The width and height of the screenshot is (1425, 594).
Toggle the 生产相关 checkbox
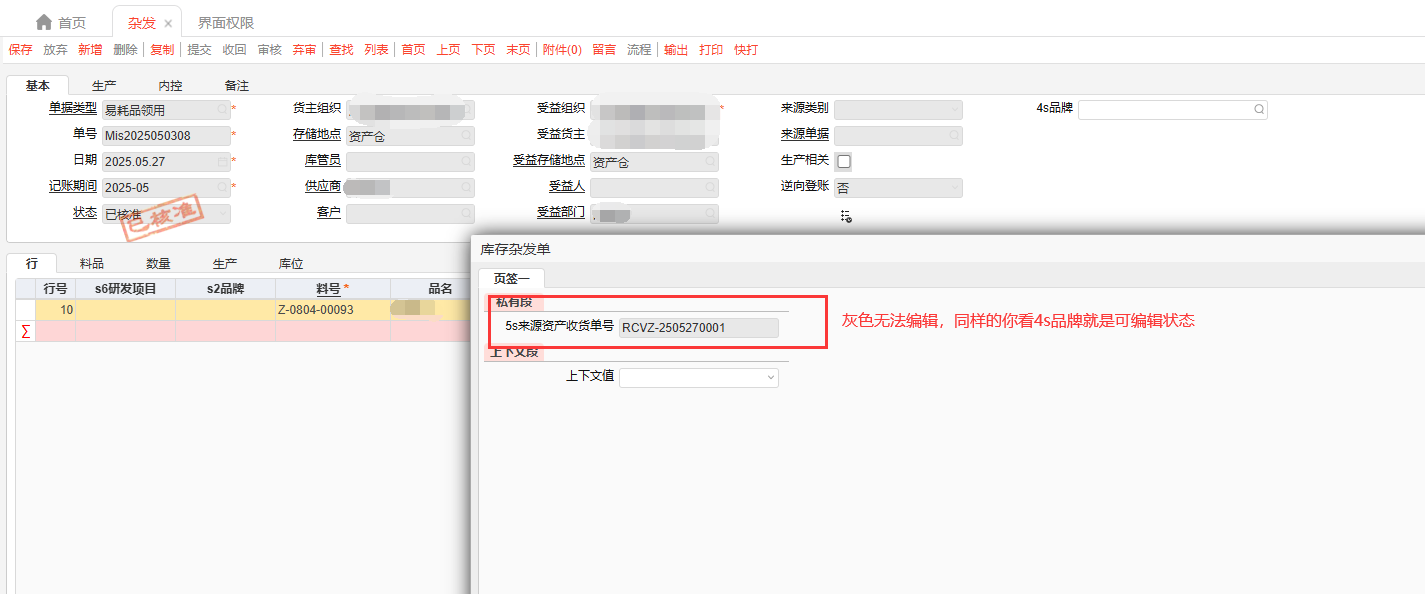pyautogui.click(x=844, y=161)
